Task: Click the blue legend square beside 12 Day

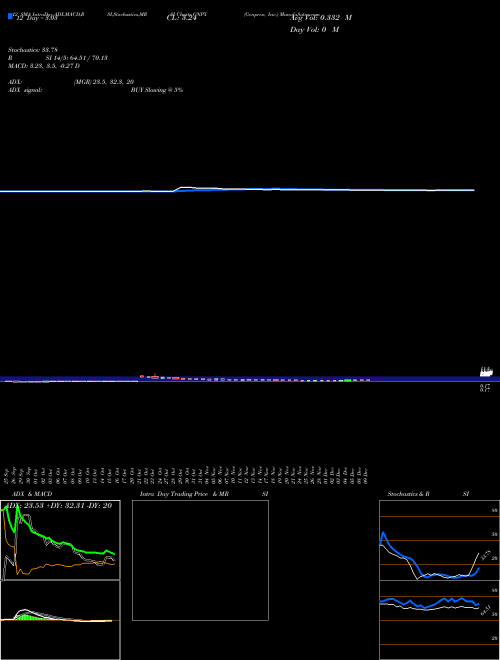Action: (11, 16)
